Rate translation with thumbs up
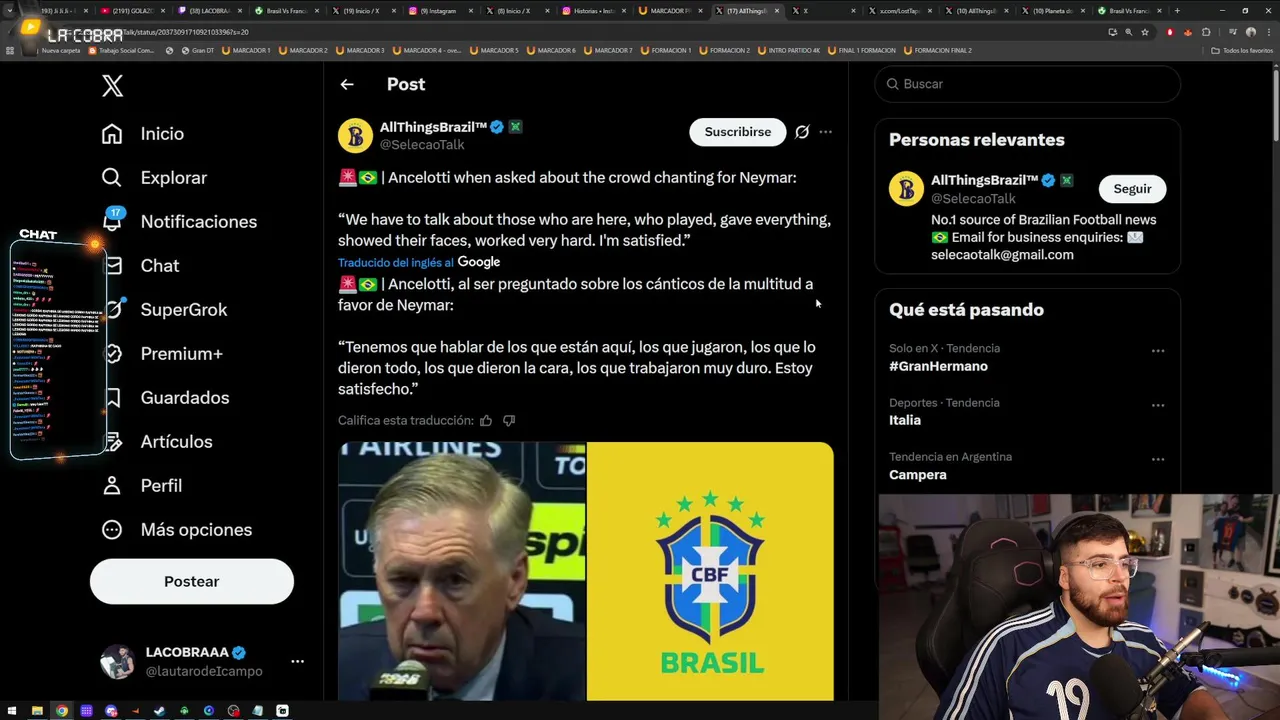 (x=486, y=421)
